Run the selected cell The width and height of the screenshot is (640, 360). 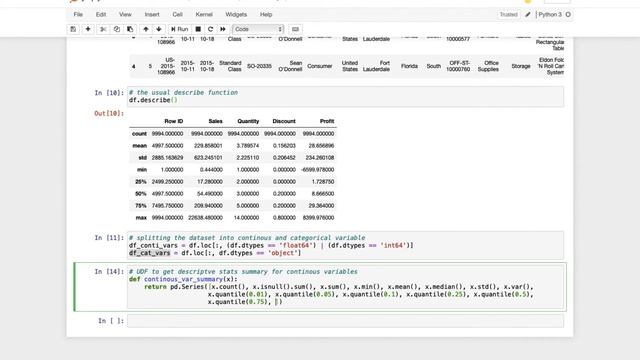180,29
